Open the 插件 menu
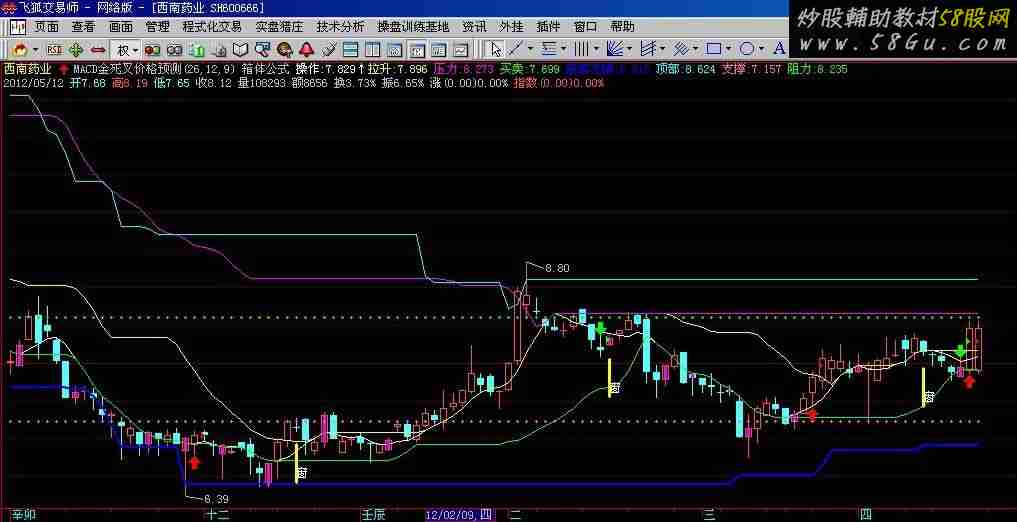 549,27
